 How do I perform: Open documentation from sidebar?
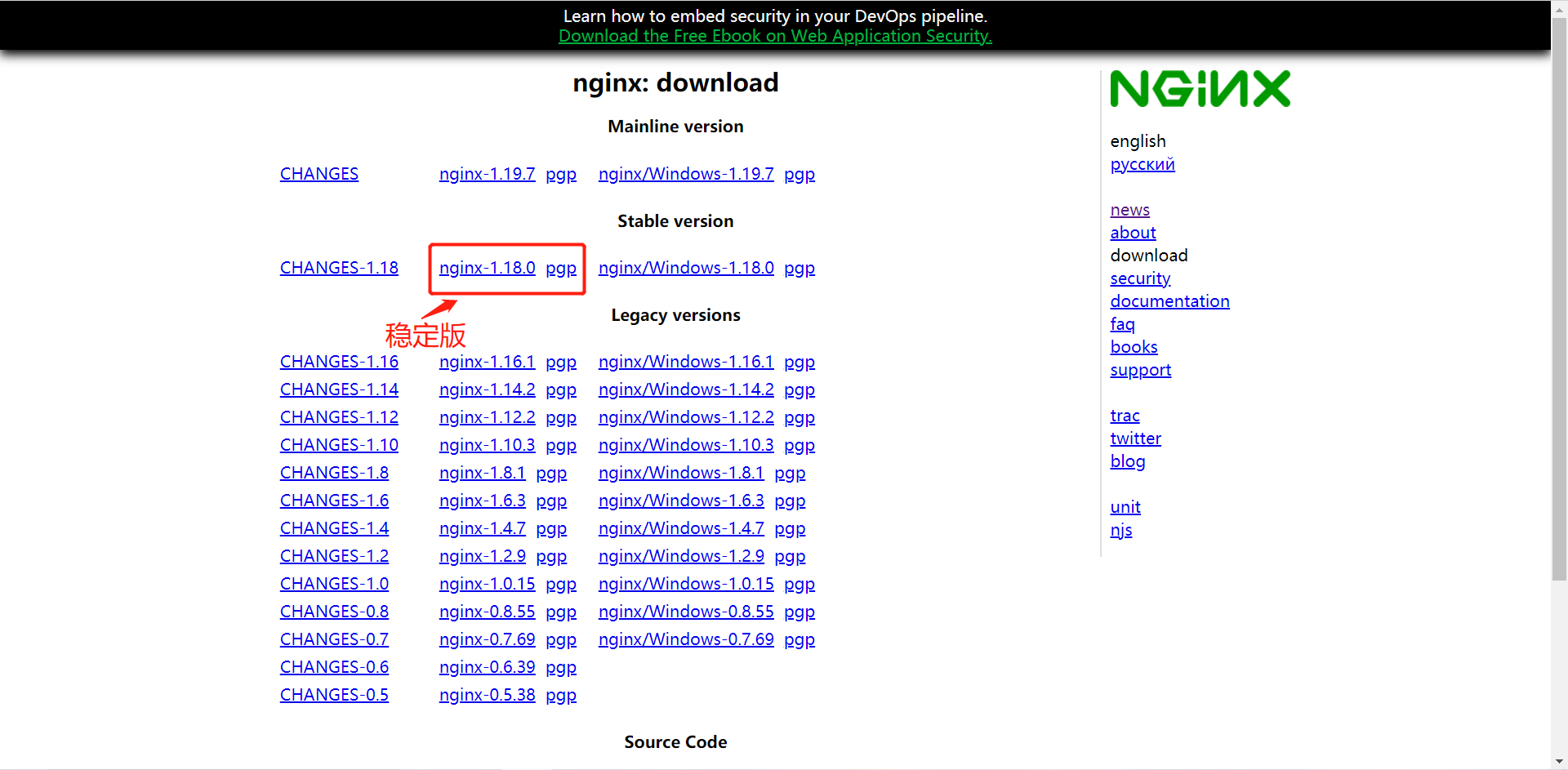click(1169, 301)
